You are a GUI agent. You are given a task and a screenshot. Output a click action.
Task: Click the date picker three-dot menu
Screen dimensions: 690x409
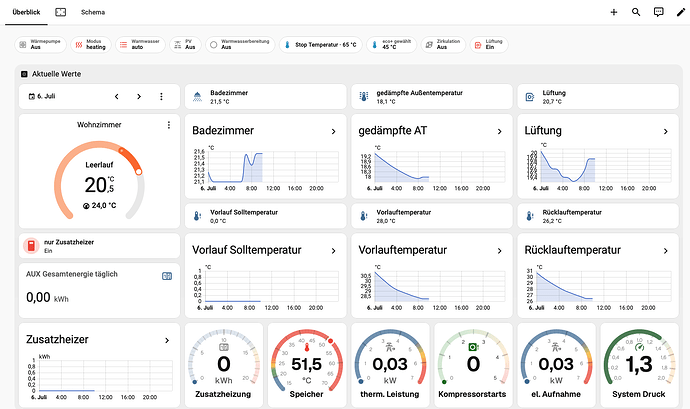pos(161,96)
